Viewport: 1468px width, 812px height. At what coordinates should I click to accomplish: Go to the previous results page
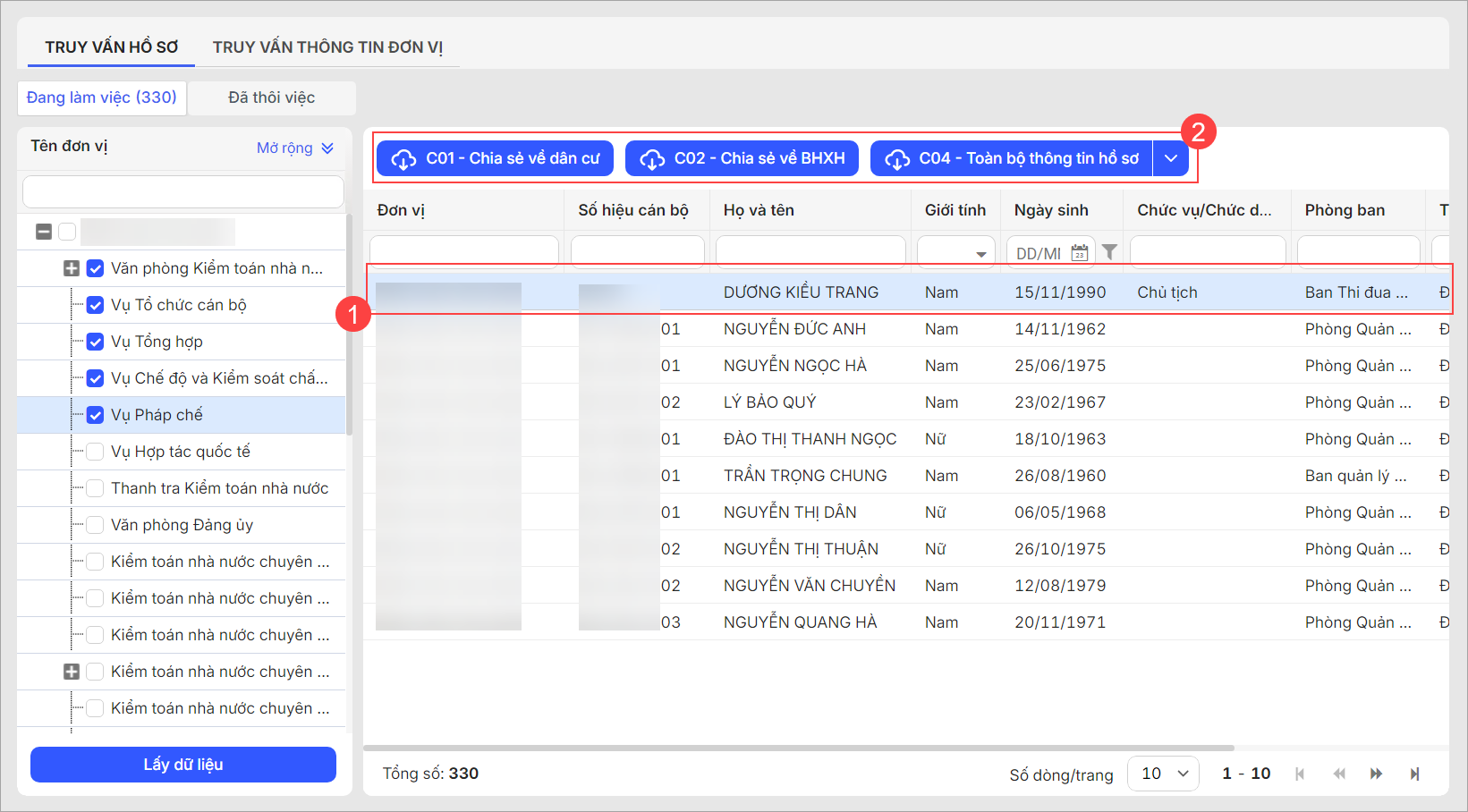(1338, 774)
